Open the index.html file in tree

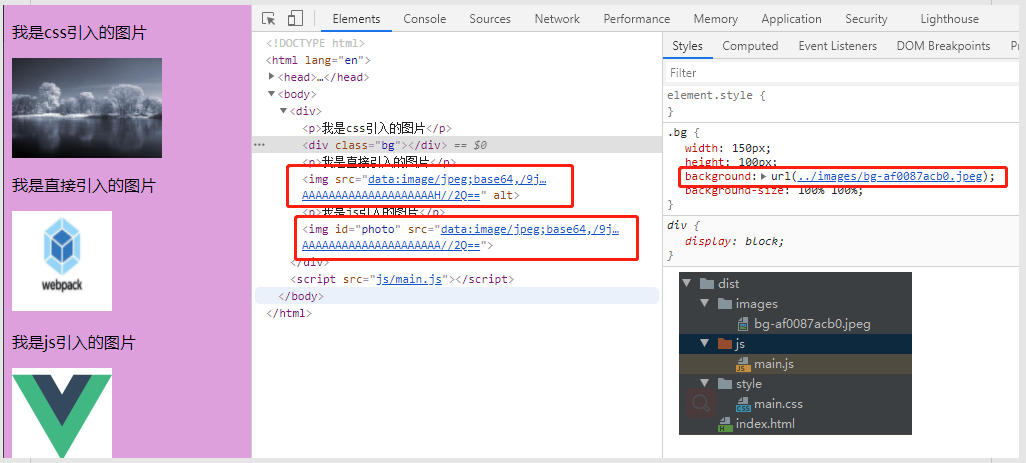tap(765, 424)
